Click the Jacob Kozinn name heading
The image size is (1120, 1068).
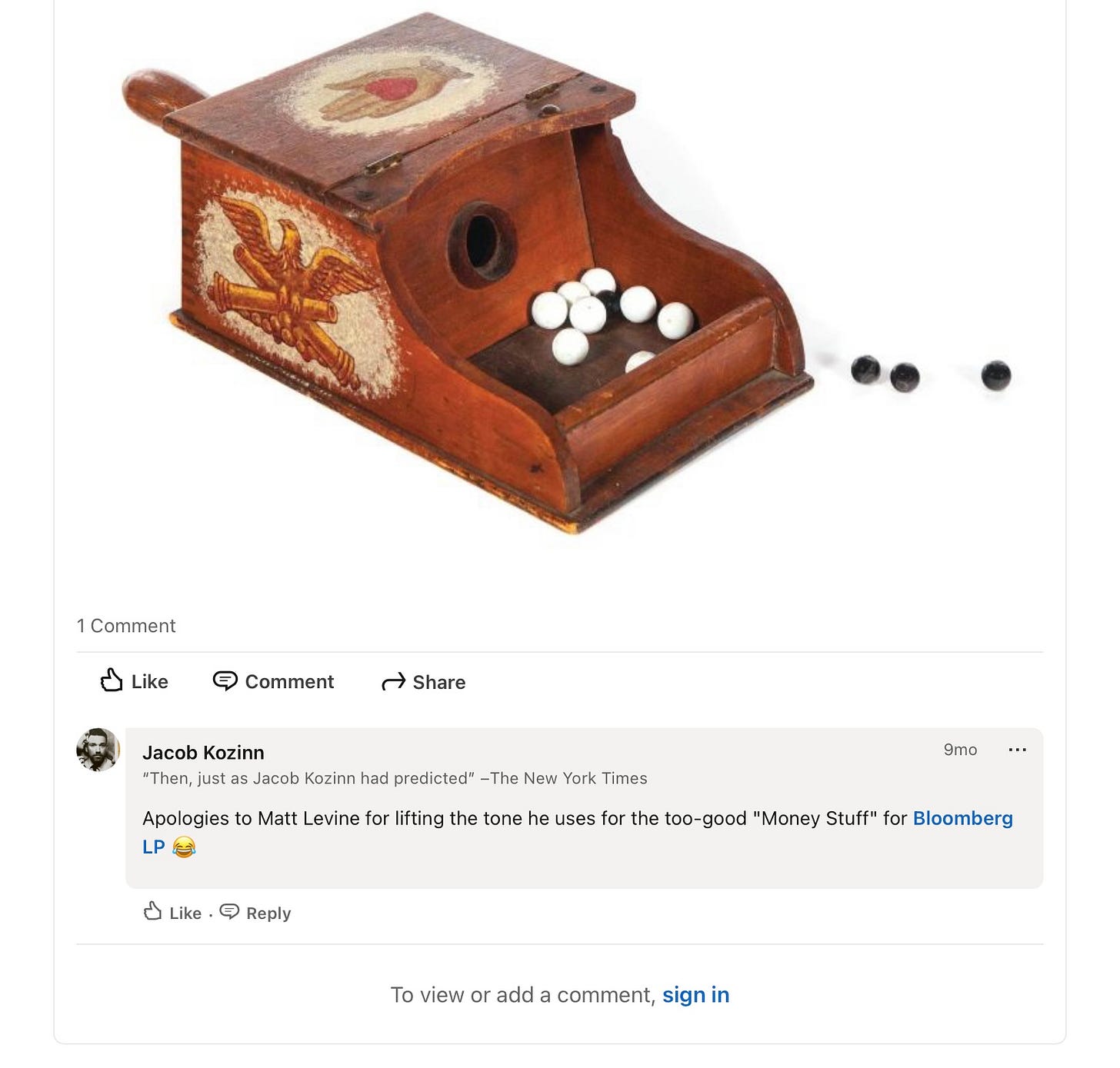(x=203, y=753)
